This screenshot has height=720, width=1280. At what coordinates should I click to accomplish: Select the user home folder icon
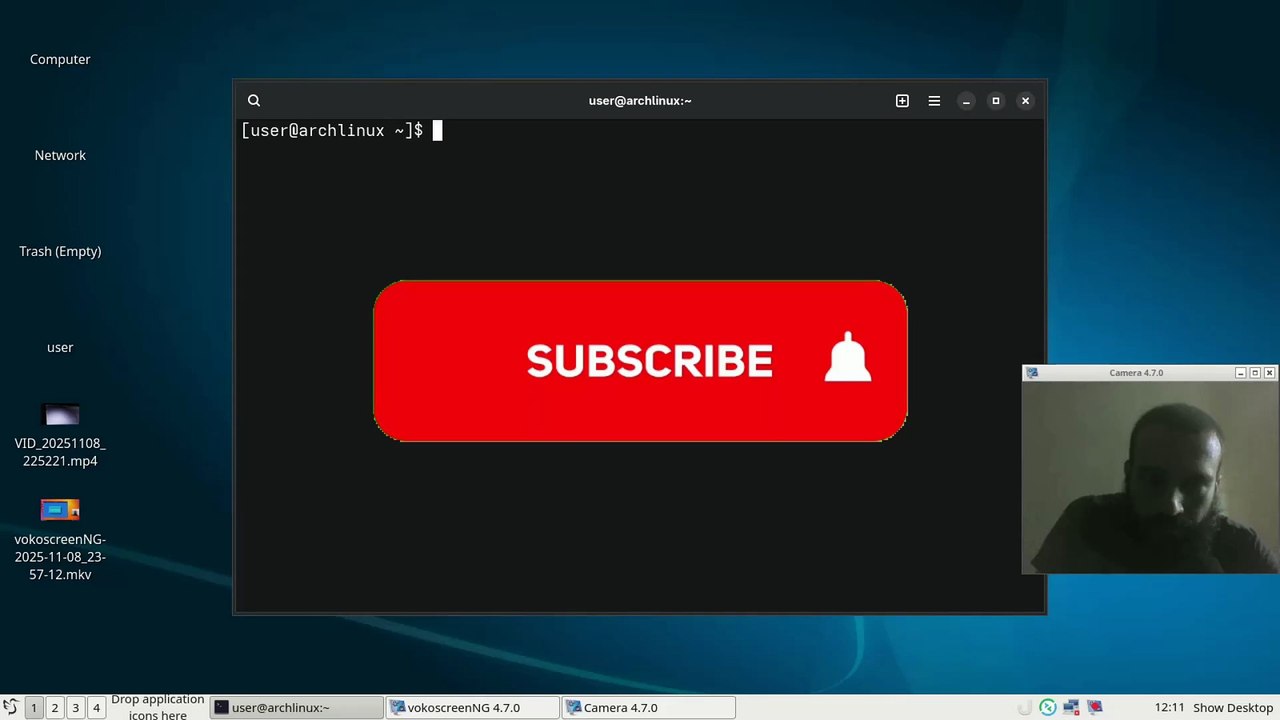pos(60,347)
